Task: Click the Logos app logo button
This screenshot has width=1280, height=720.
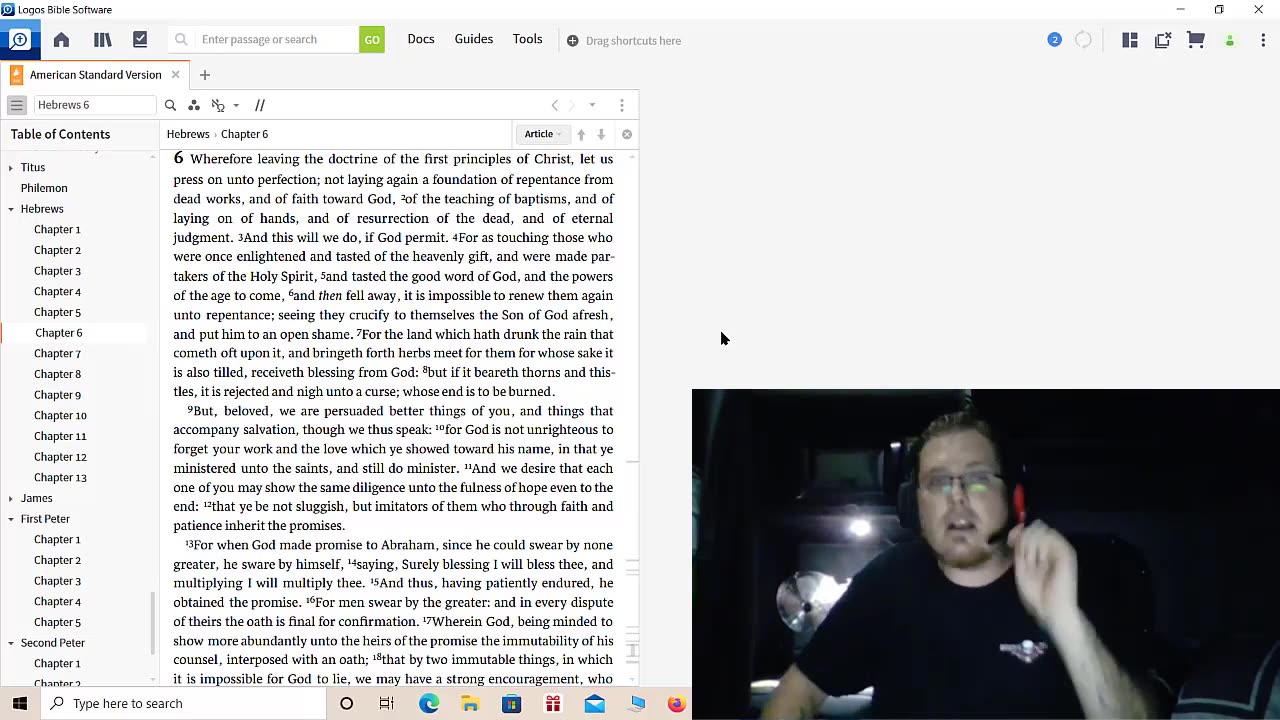Action: point(20,40)
